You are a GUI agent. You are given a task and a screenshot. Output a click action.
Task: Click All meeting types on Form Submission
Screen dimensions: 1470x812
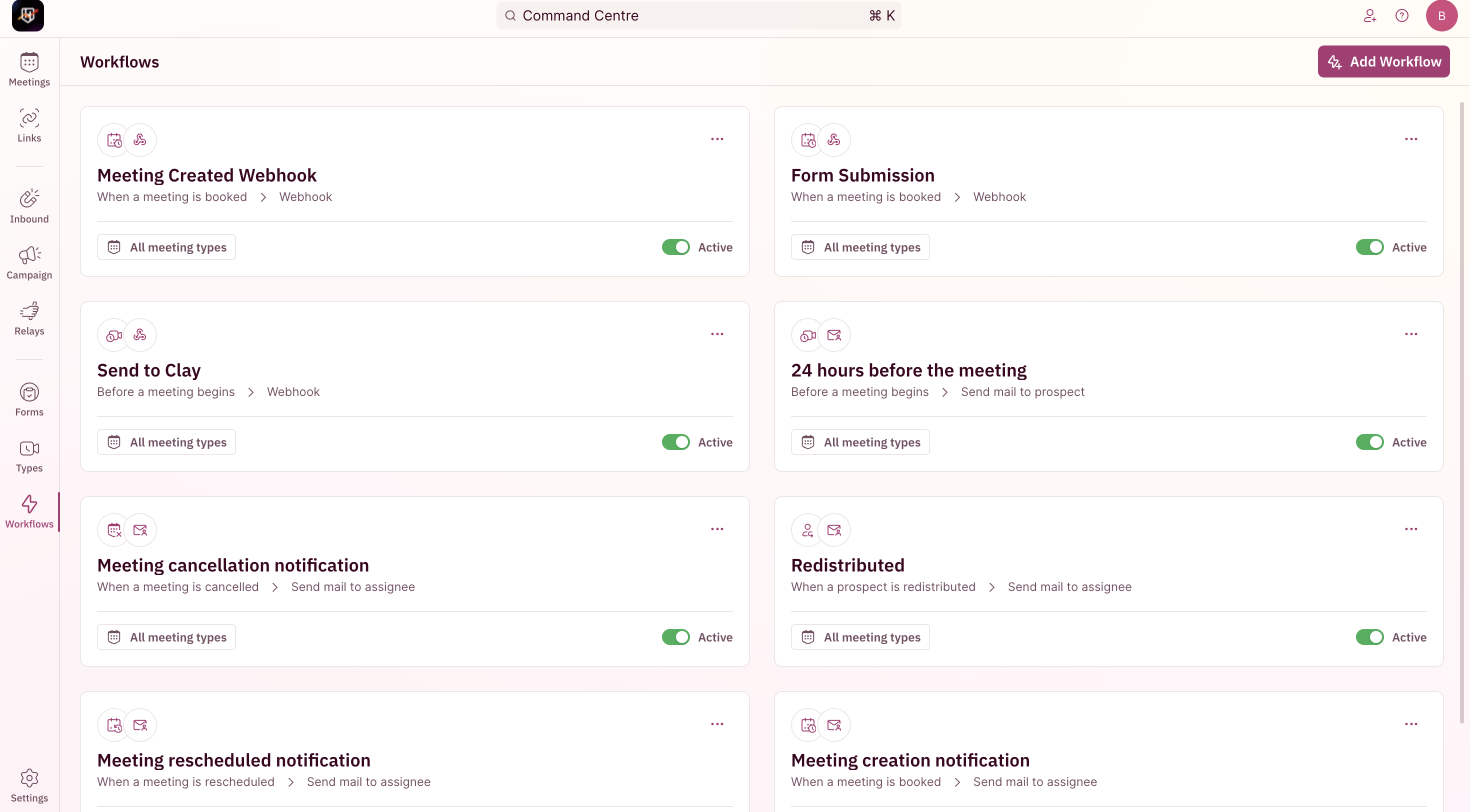[860, 247]
